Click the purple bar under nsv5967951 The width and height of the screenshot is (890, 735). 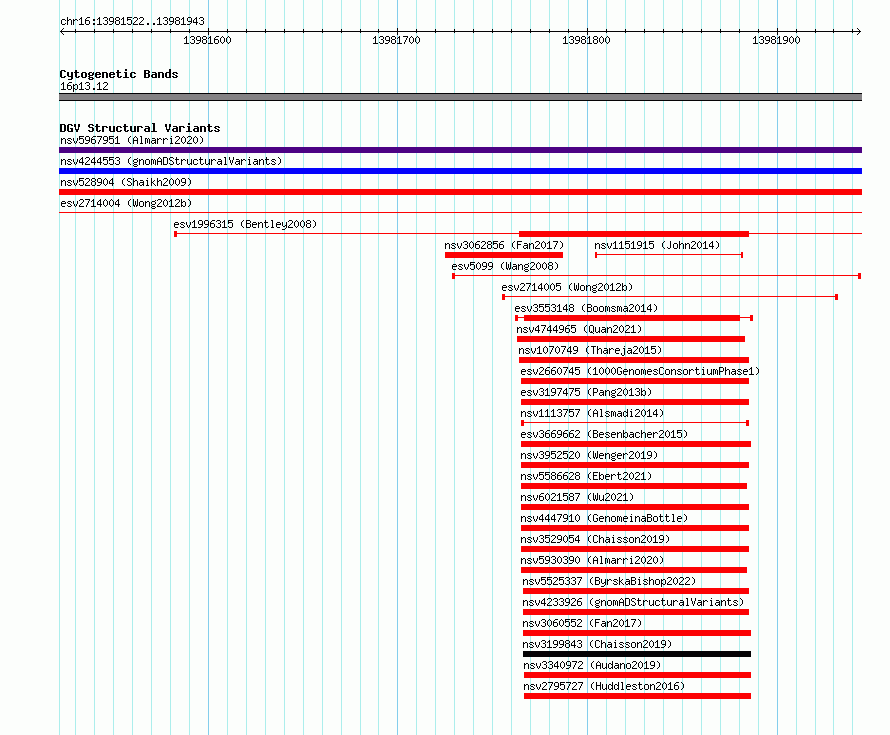[x=460, y=150]
